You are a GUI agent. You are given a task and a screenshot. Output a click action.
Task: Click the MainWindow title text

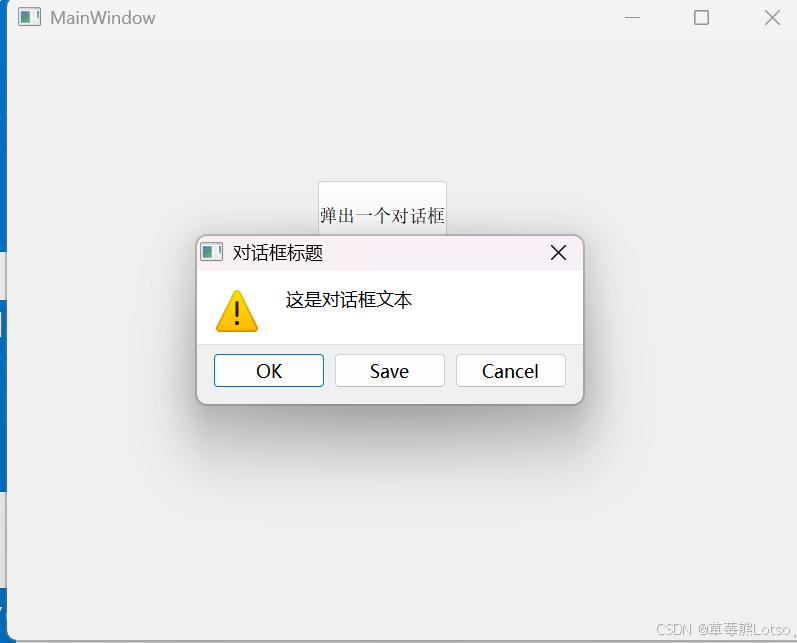pos(103,18)
